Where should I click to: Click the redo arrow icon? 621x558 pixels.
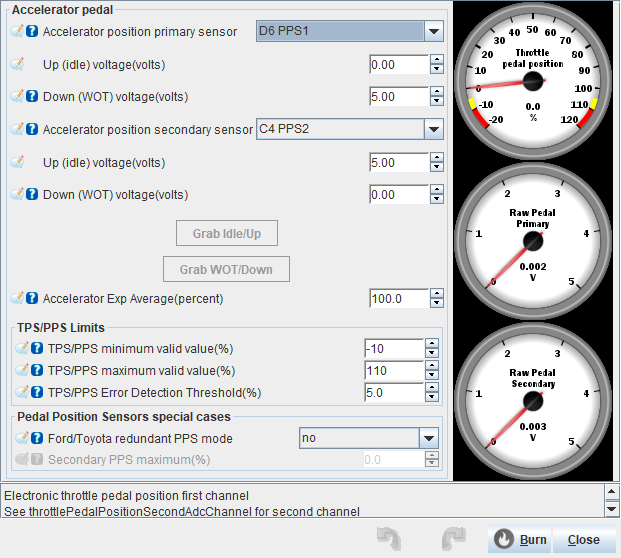coord(453,538)
